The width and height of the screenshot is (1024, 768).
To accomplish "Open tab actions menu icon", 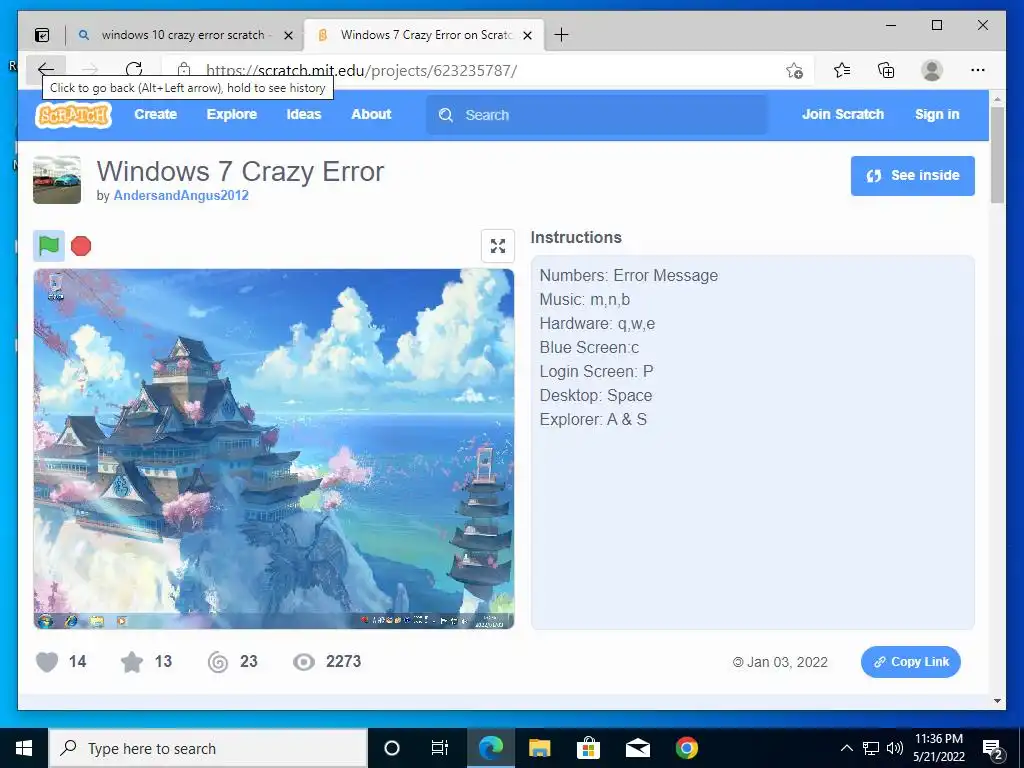I will [42, 35].
